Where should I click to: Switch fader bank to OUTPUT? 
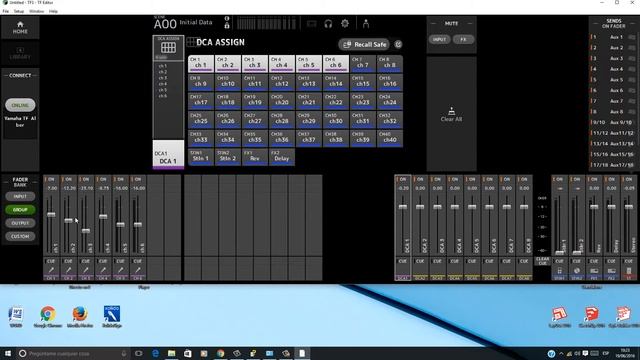[x=20, y=223]
